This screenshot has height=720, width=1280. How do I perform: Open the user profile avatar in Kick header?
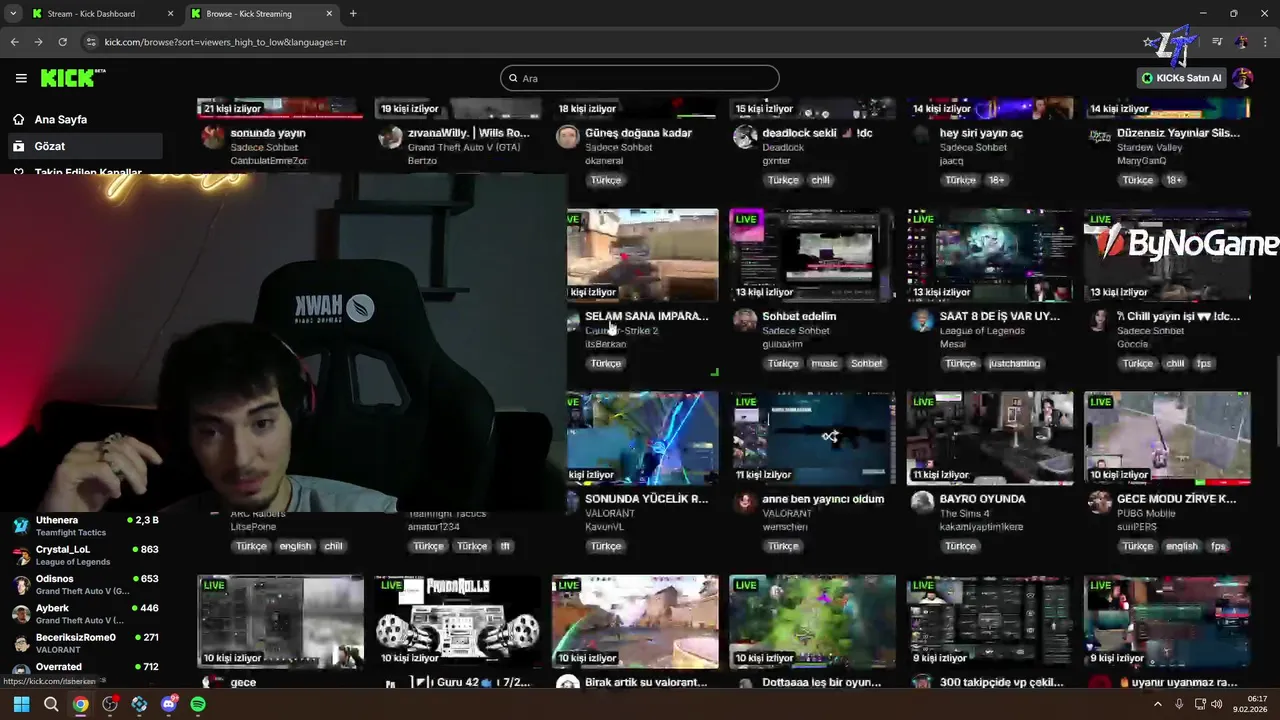(x=1243, y=78)
